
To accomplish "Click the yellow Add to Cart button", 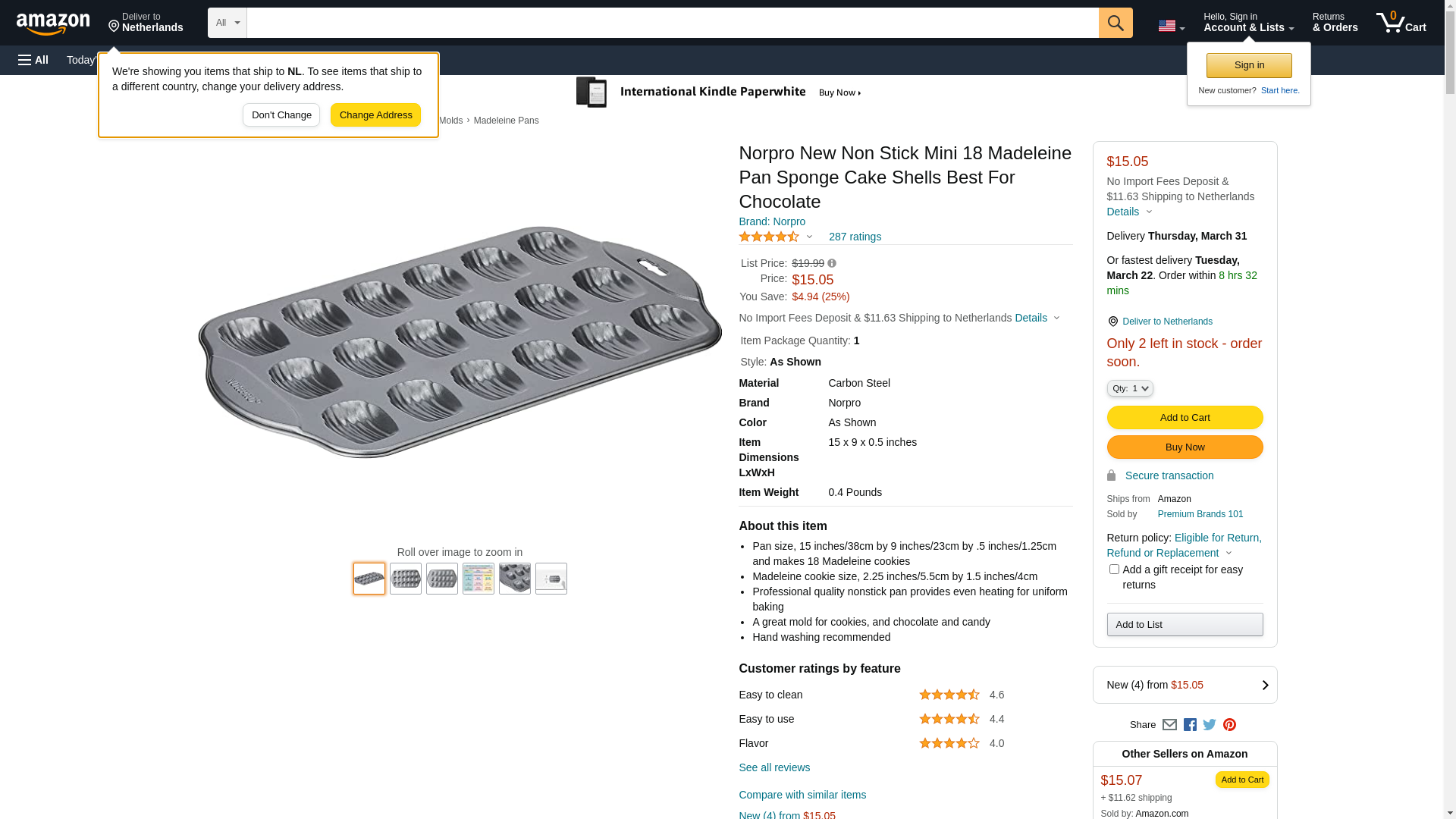I will [x=1185, y=417].
